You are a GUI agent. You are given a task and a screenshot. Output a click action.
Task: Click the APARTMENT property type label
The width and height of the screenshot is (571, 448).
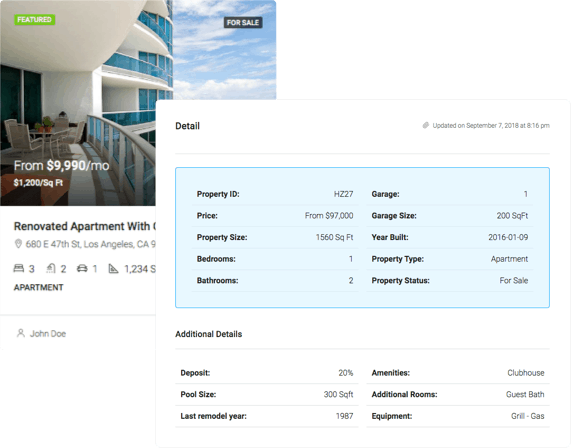click(39, 287)
